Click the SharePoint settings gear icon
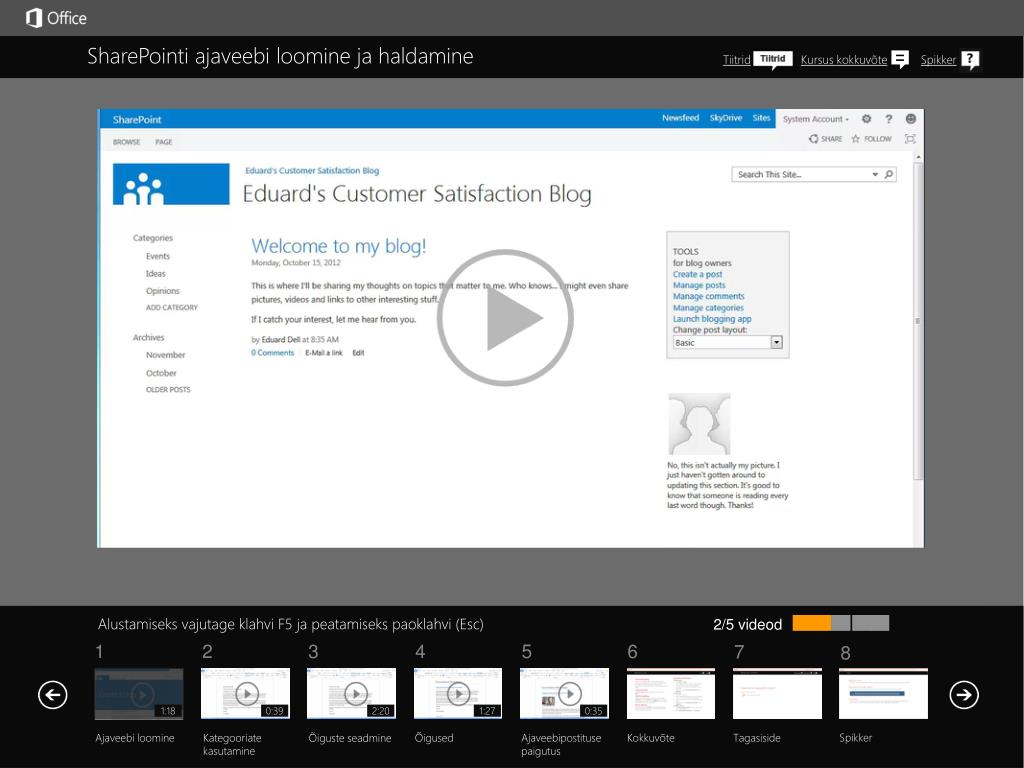The width and height of the screenshot is (1024, 768). (867, 119)
